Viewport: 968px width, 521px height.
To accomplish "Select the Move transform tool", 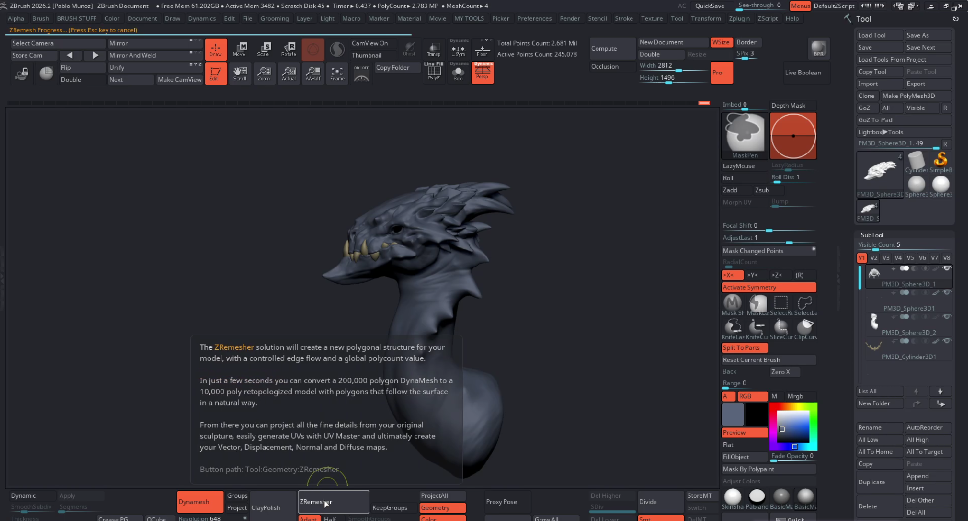I will point(240,49).
